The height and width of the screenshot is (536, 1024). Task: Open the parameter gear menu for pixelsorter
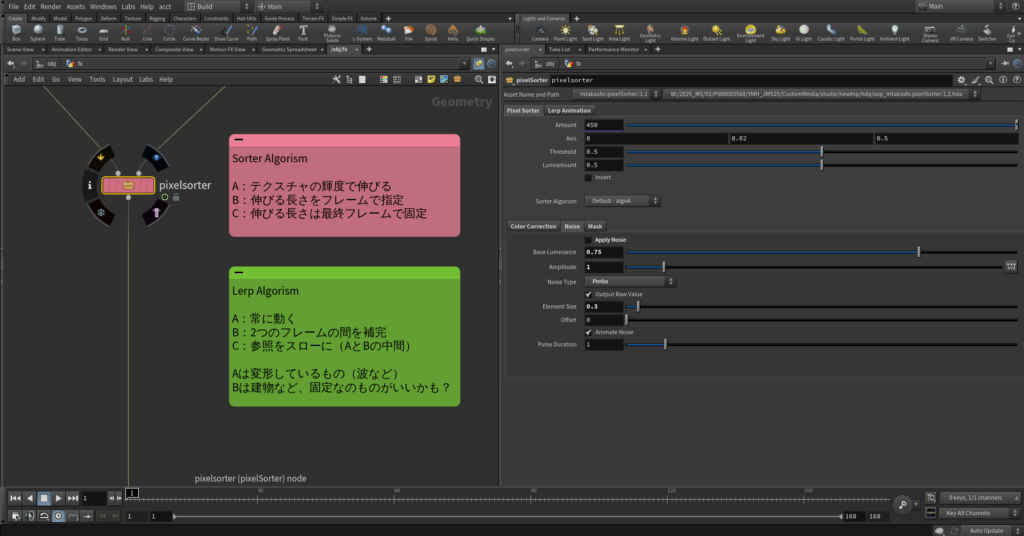pos(961,79)
